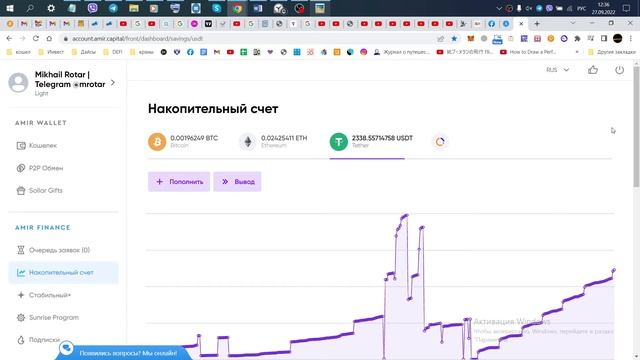Open Sunrise Program in the sidebar
The image size is (640, 360).
click(x=48, y=317)
